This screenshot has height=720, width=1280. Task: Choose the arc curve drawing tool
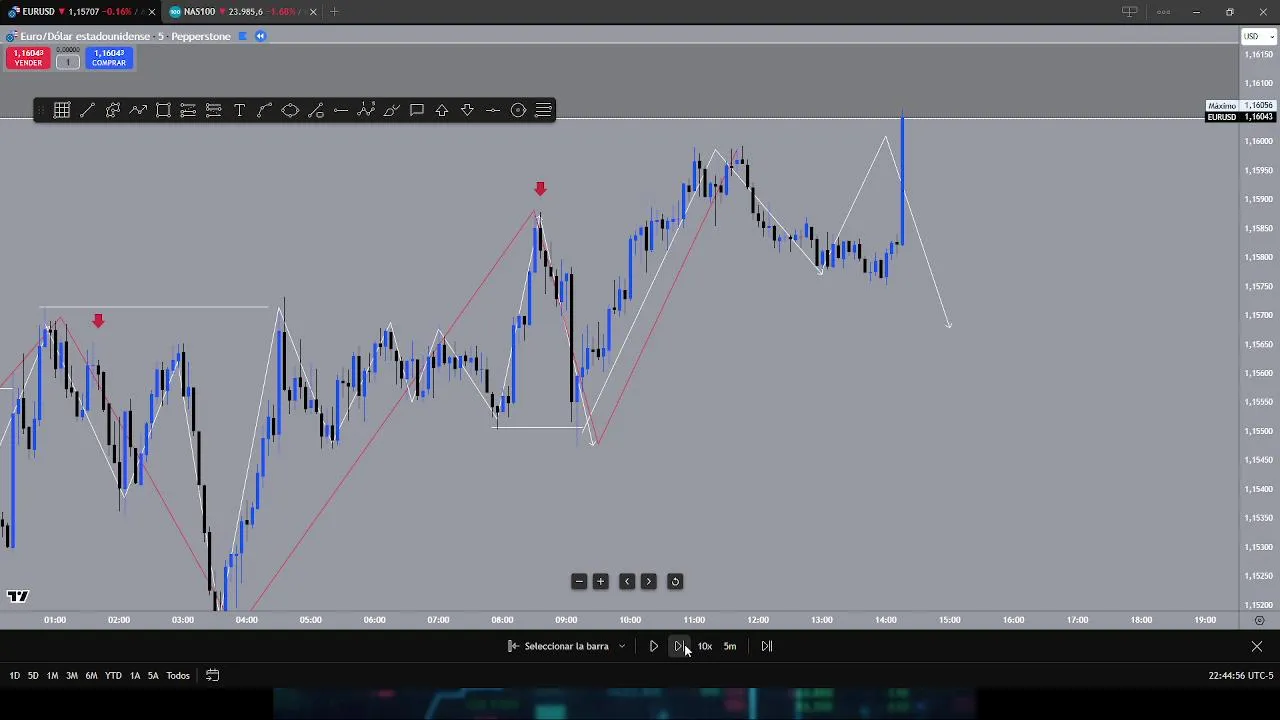point(265,110)
